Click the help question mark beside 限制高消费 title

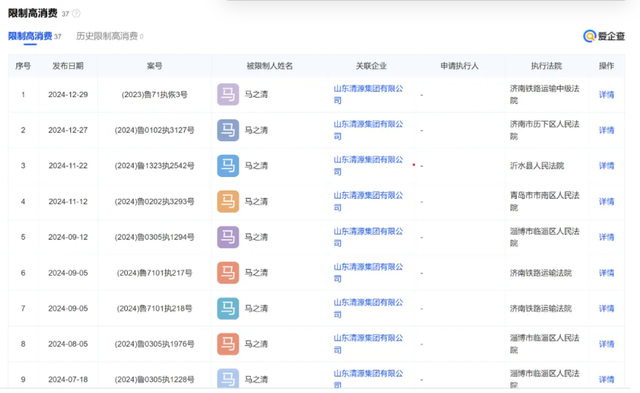(x=76, y=13)
